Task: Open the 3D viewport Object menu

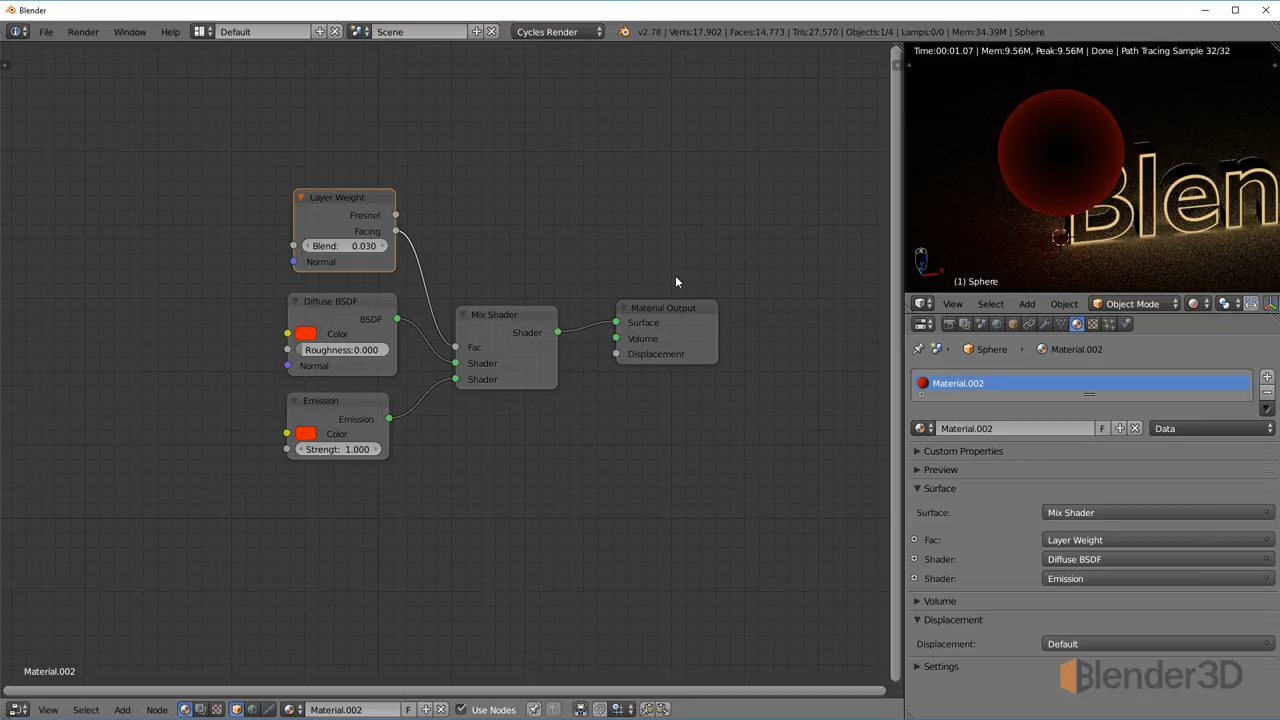Action: pyautogui.click(x=1064, y=304)
